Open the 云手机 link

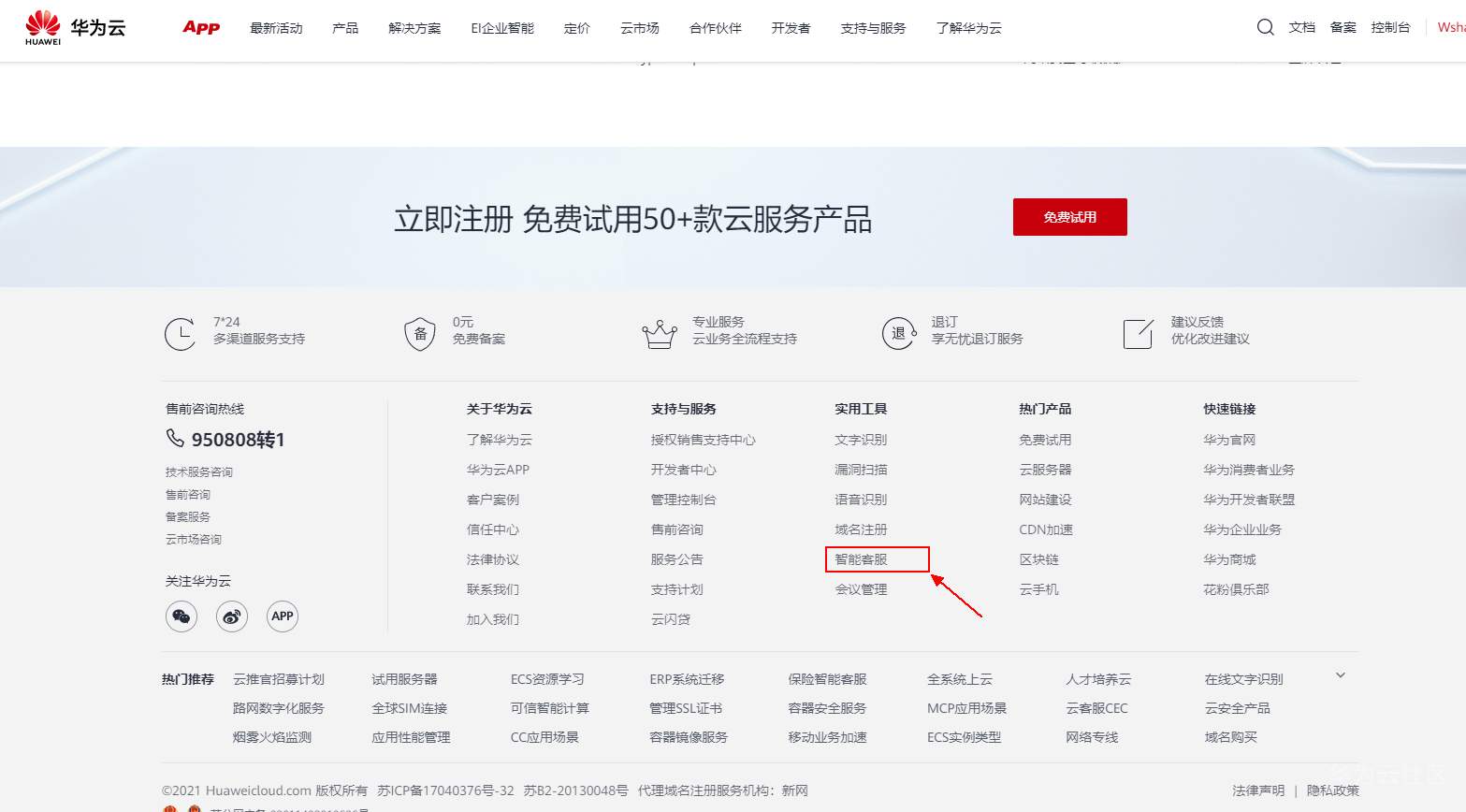[x=1039, y=589]
